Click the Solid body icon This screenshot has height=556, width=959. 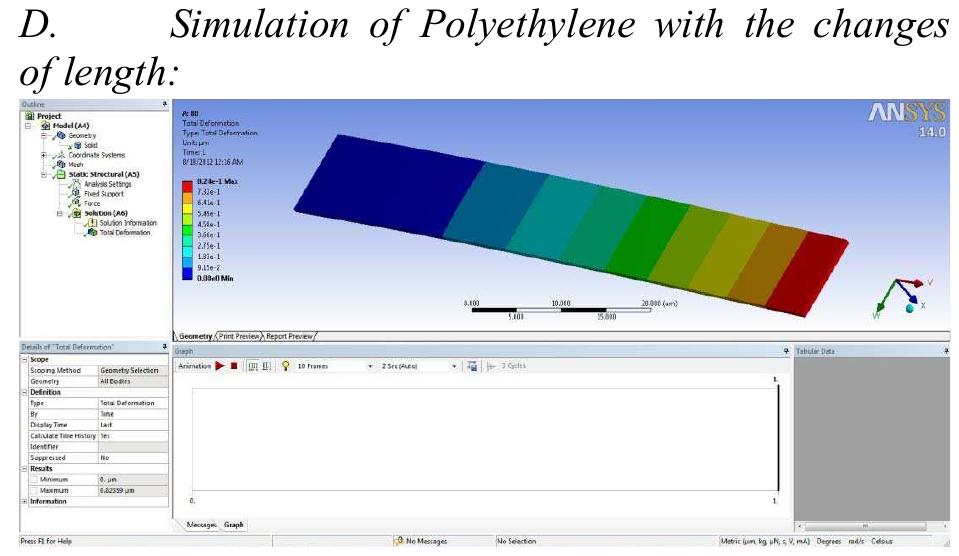78,146
